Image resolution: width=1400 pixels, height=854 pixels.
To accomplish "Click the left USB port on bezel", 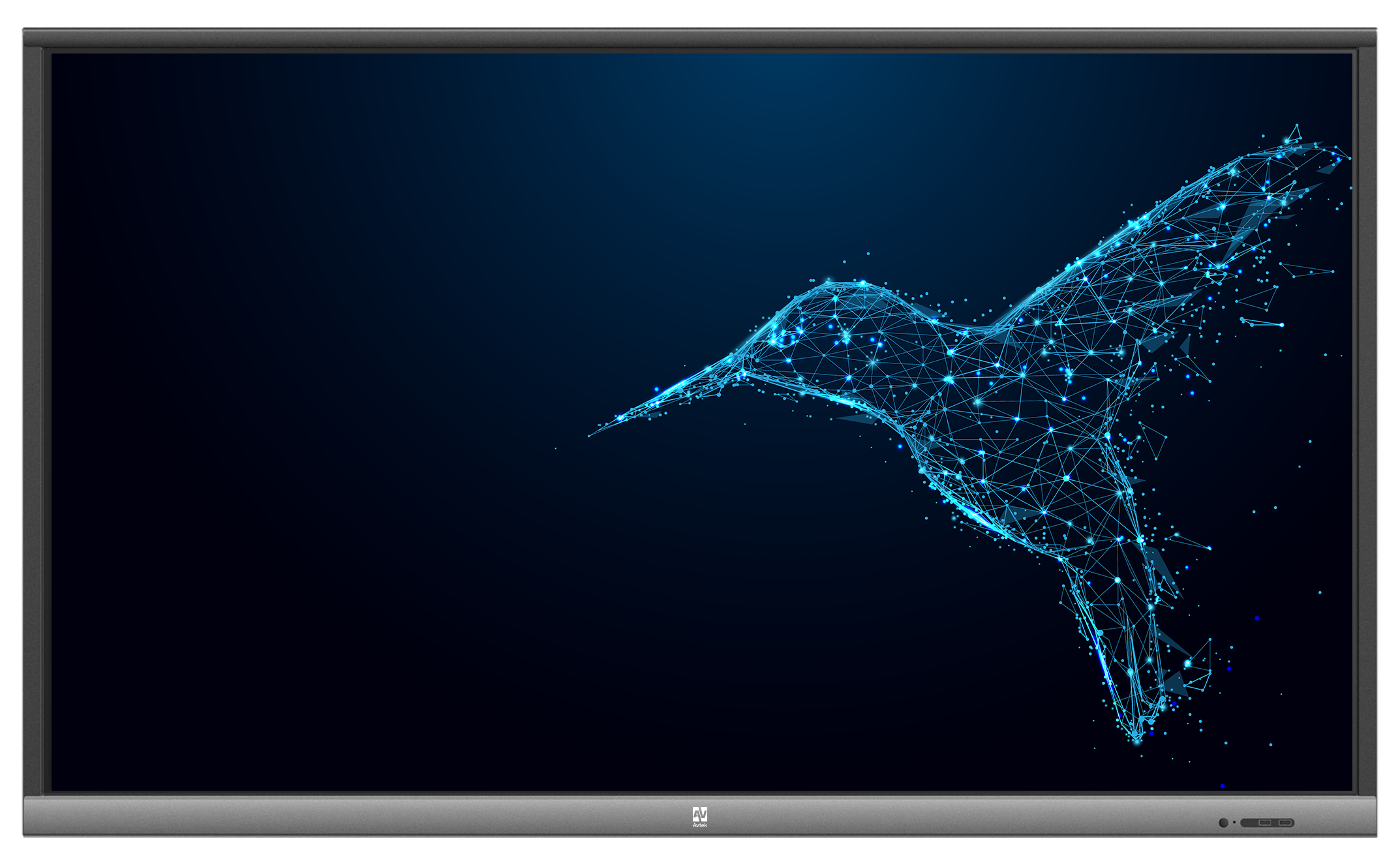I will (1265, 823).
